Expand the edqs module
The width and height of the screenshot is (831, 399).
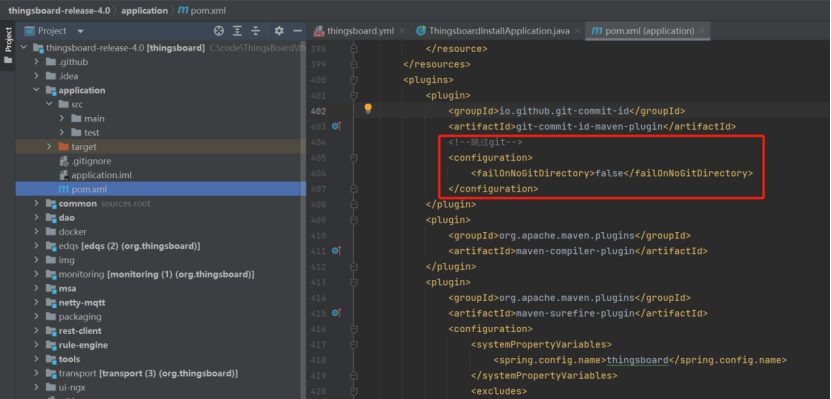[36, 246]
